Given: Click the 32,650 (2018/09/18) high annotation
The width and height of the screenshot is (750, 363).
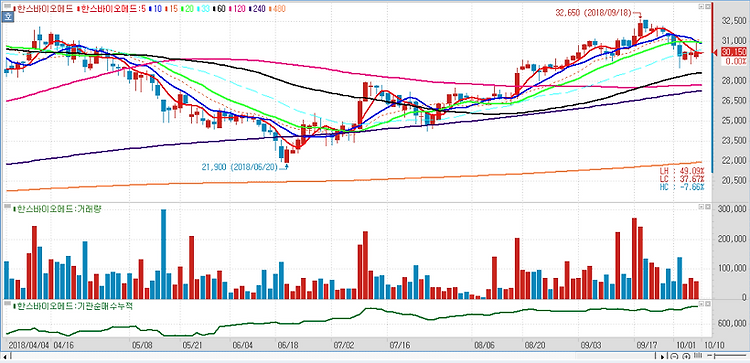Looking at the screenshot, I should point(593,13).
